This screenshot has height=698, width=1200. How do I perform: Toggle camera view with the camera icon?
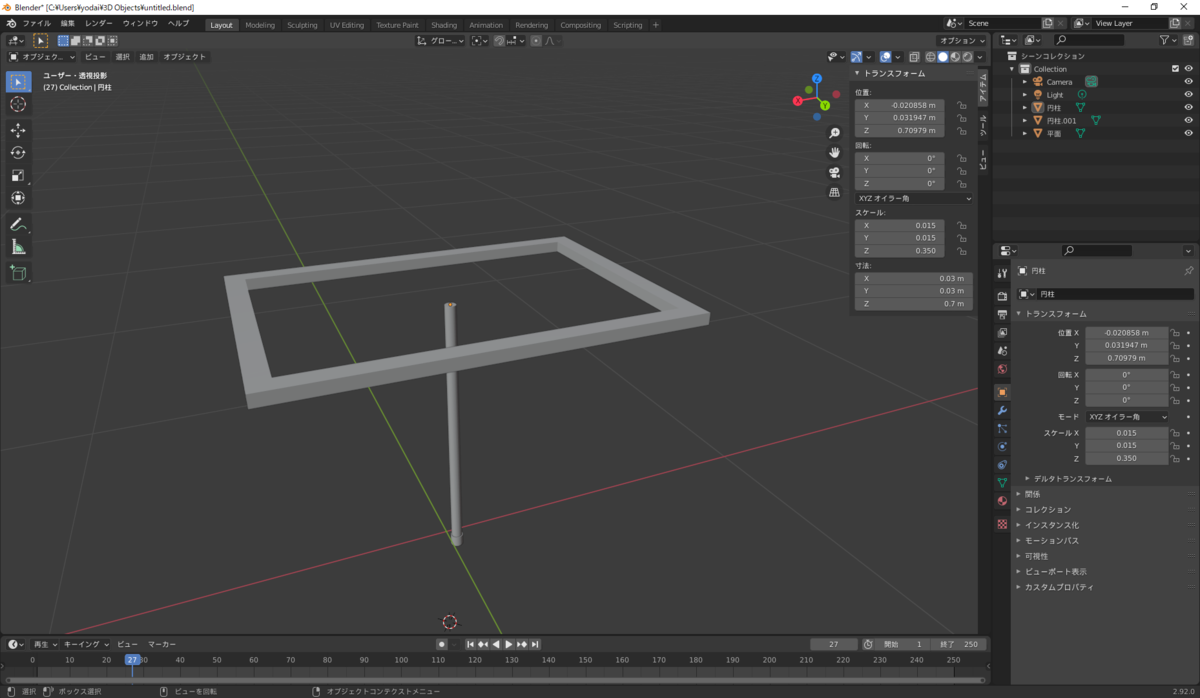click(x=834, y=172)
